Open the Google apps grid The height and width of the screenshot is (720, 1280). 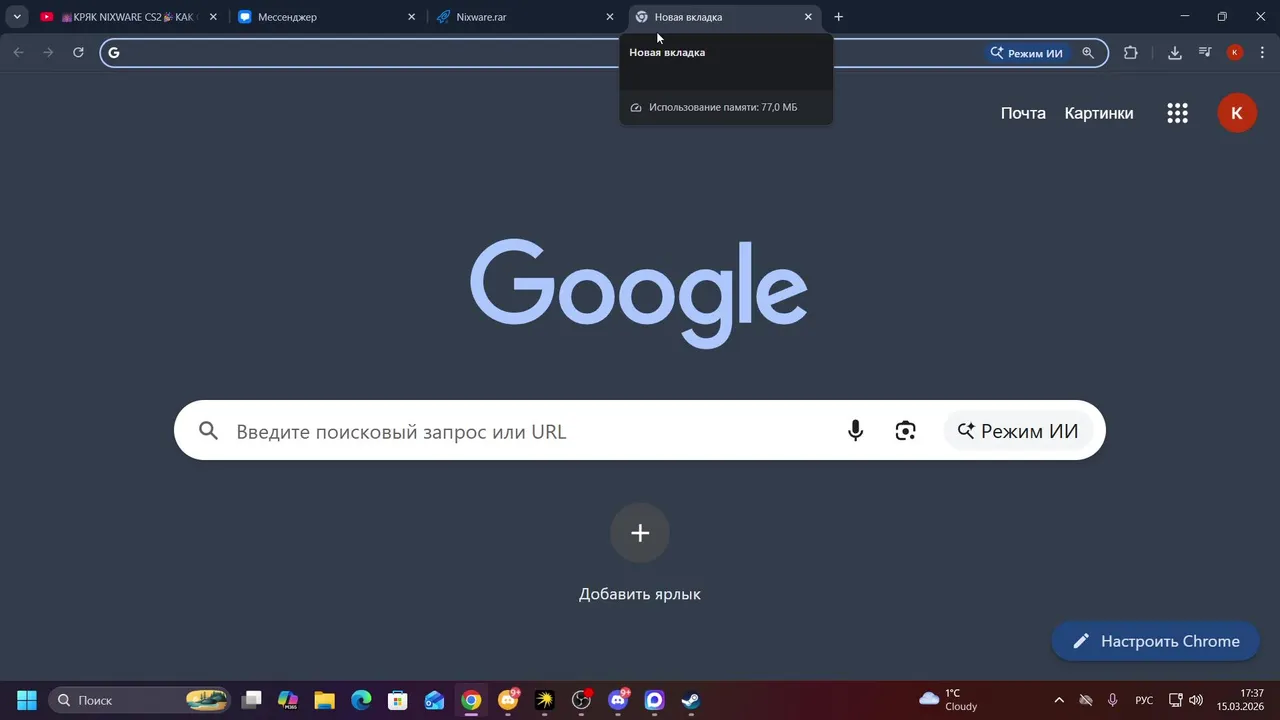tap(1177, 113)
